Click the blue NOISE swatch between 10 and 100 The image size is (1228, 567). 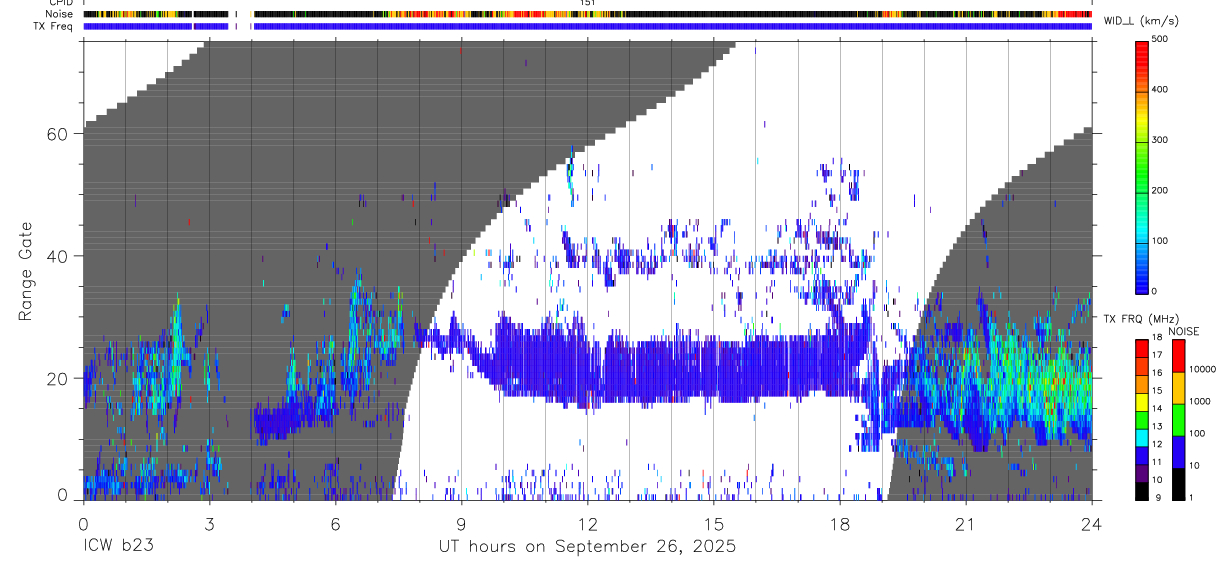coord(1178,451)
